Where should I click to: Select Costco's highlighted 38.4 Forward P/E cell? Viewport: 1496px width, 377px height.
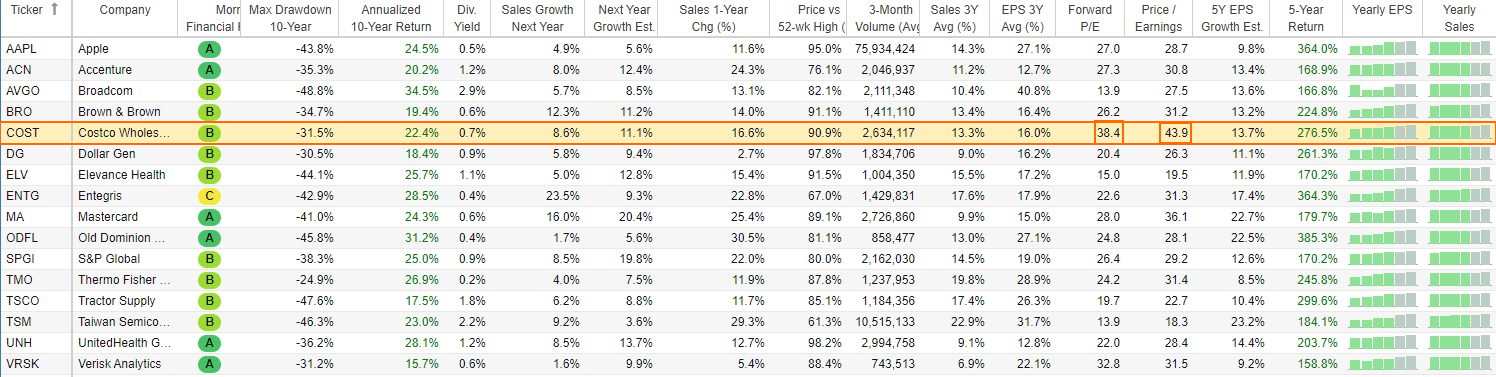[x=1108, y=133]
